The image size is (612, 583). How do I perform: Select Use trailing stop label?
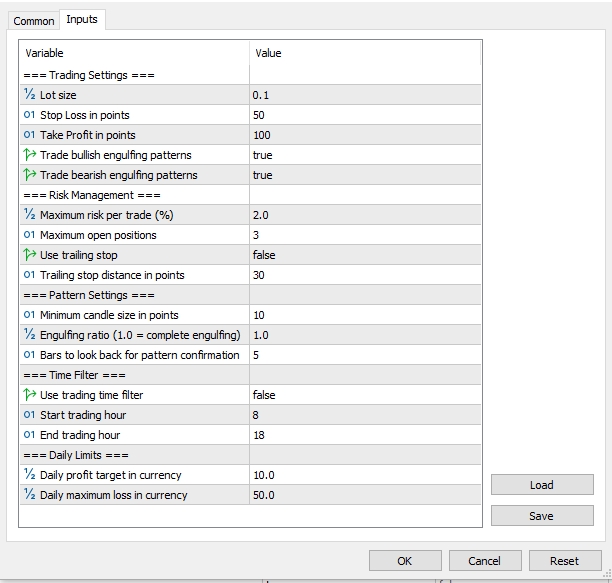[x=79, y=255]
